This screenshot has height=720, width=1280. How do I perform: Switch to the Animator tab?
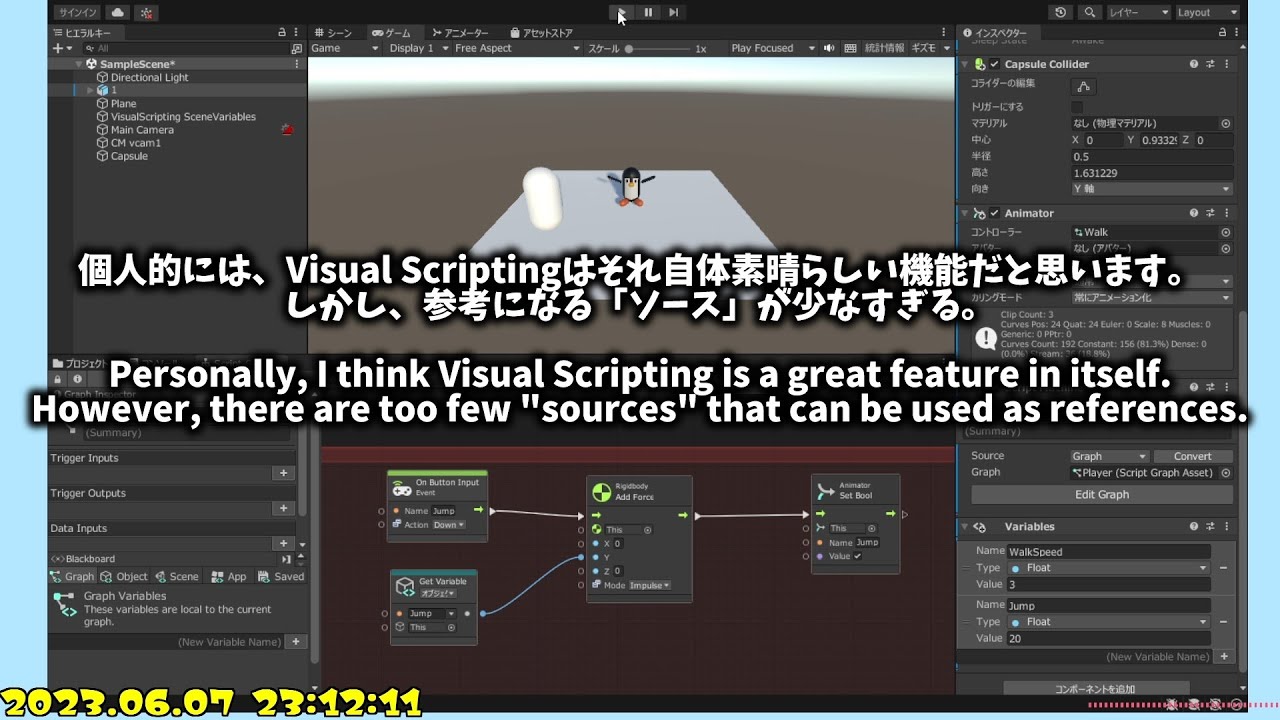click(460, 33)
